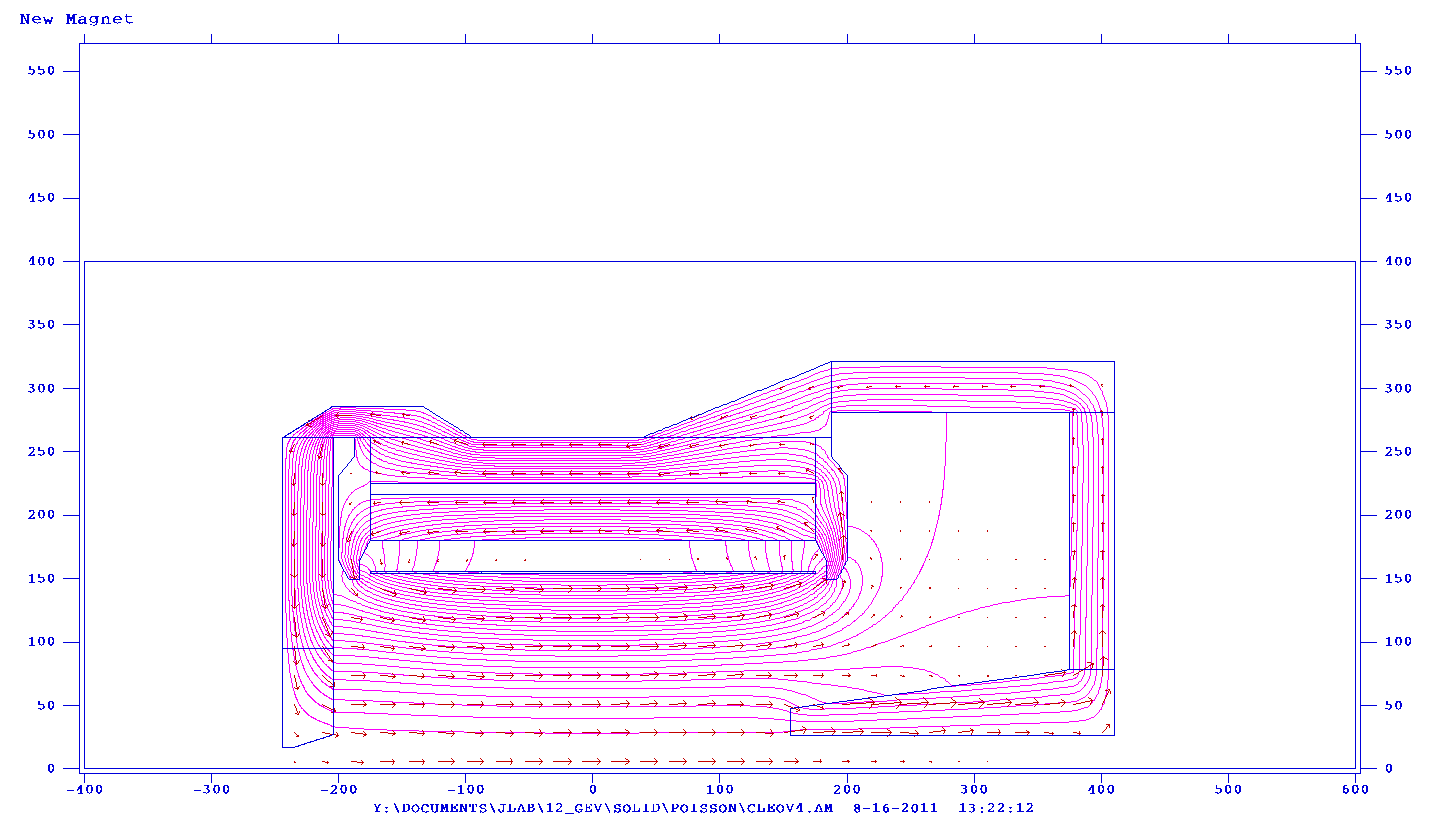Click the 0 label on the horizontal axis
The image size is (1440, 817).
pos(593,789)
